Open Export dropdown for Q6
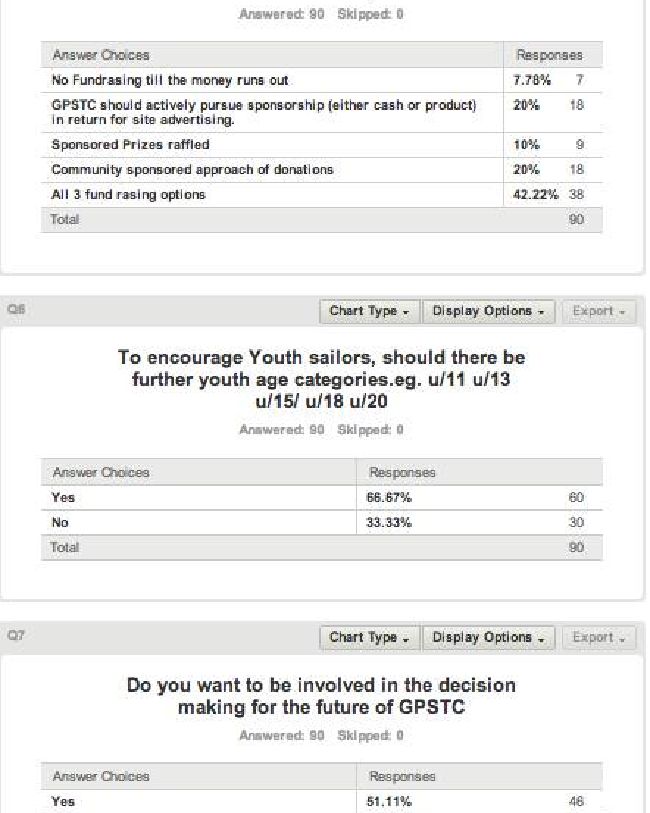The image size is (650, 813). 599,312
